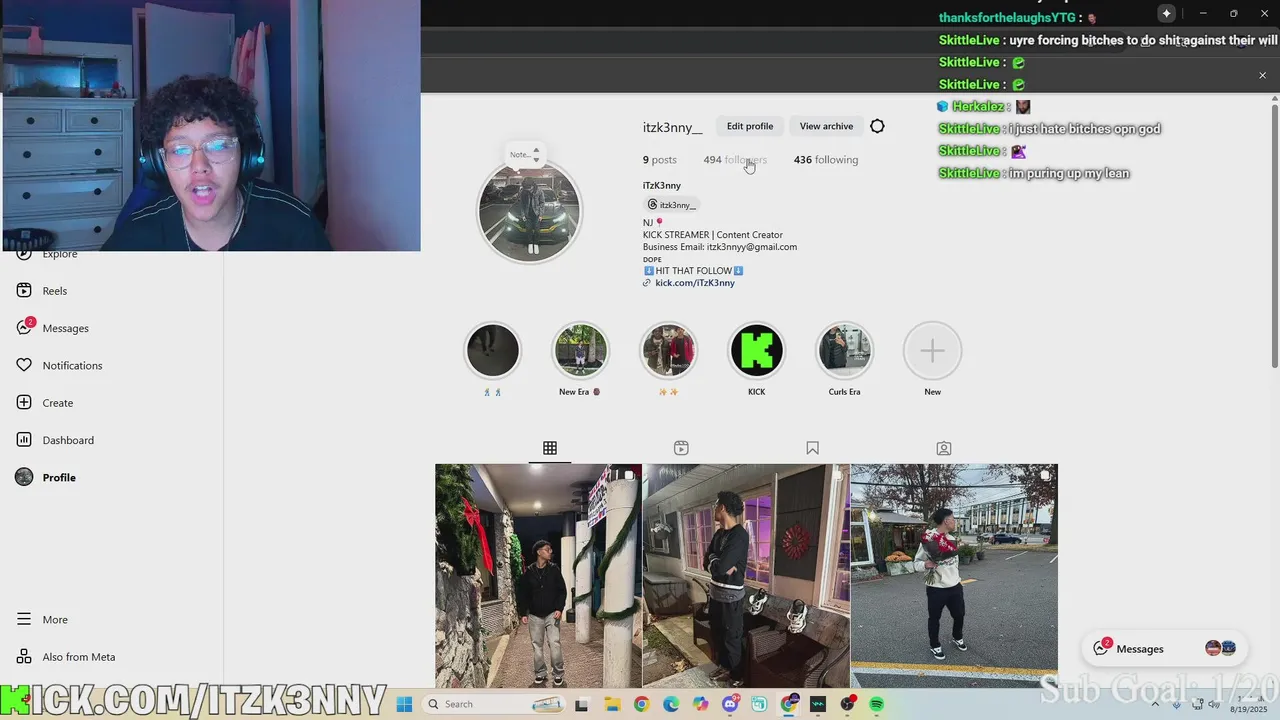Open File Explorer from taskbar
The height and width of the screenshot is (720, 1280).
(x=612, y=704)
